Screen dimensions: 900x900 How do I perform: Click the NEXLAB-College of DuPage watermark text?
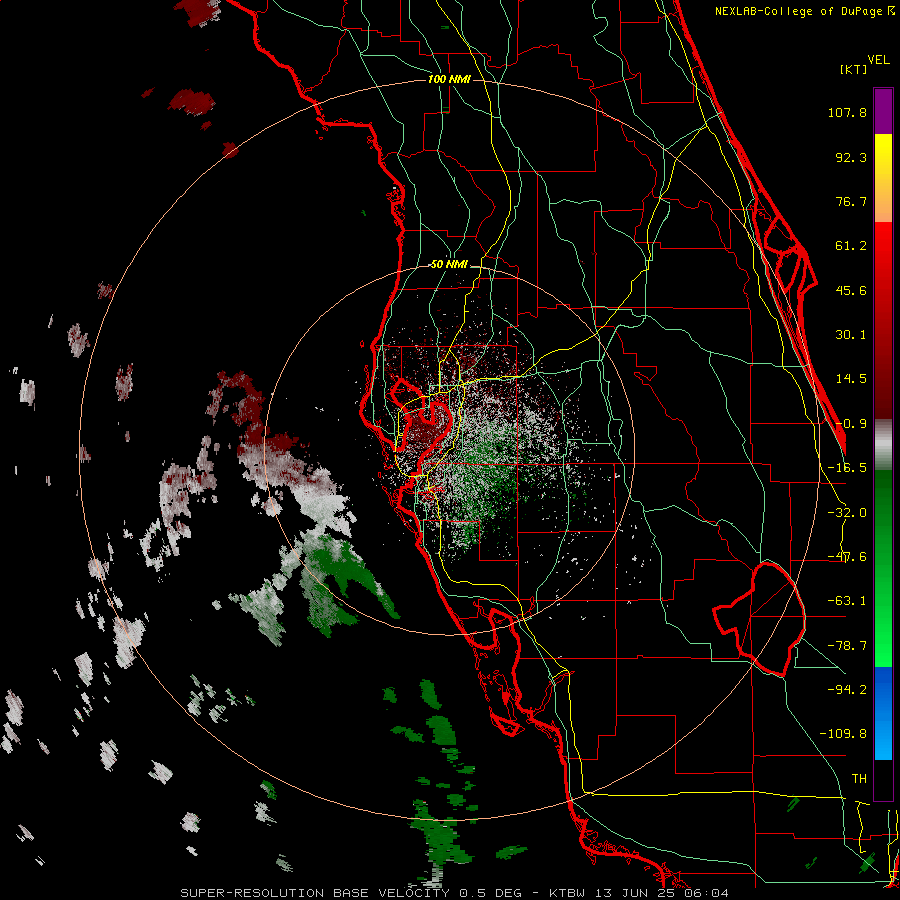click(x=804, y=11)
